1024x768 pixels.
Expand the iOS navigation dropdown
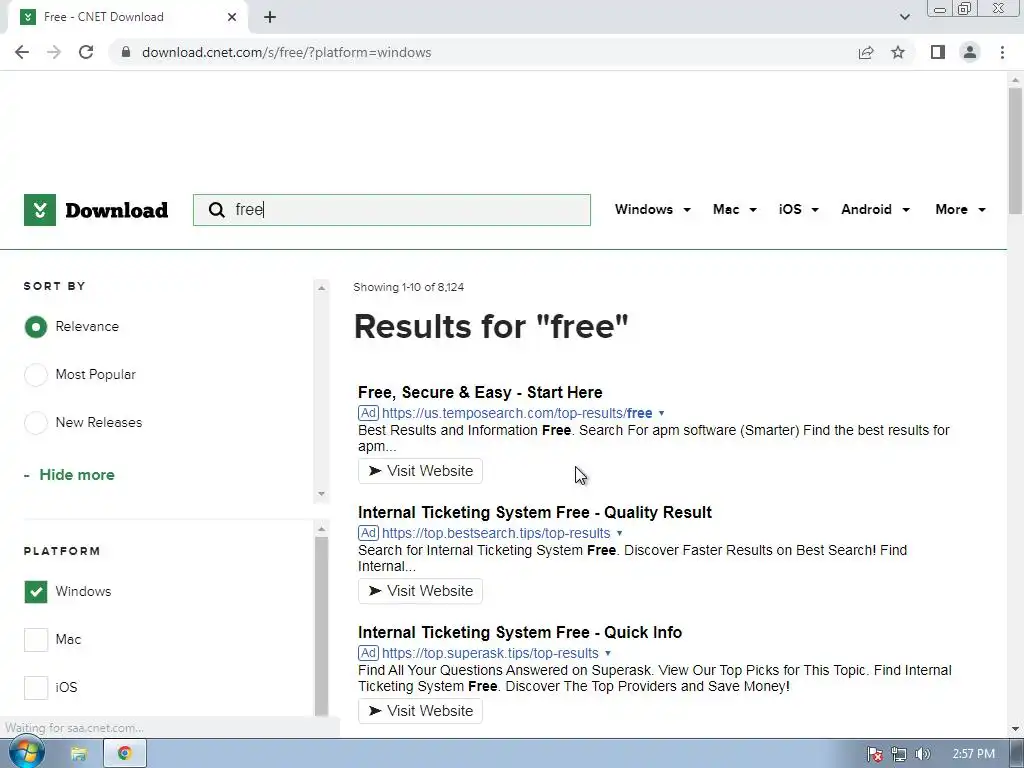[799, 210]
